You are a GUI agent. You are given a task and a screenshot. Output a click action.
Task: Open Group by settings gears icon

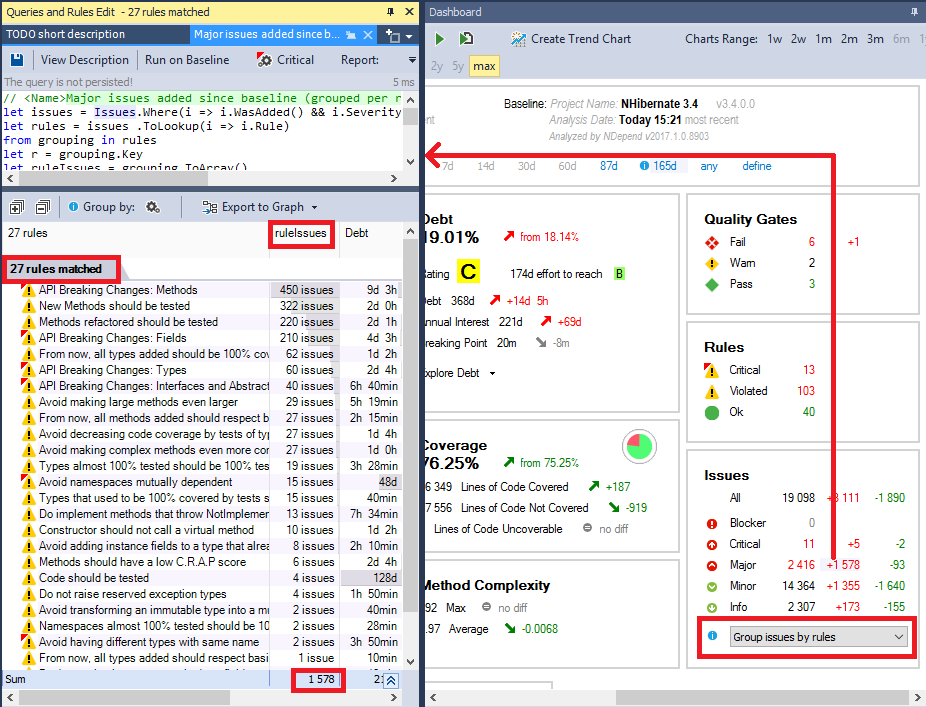(x=153, y=207)
